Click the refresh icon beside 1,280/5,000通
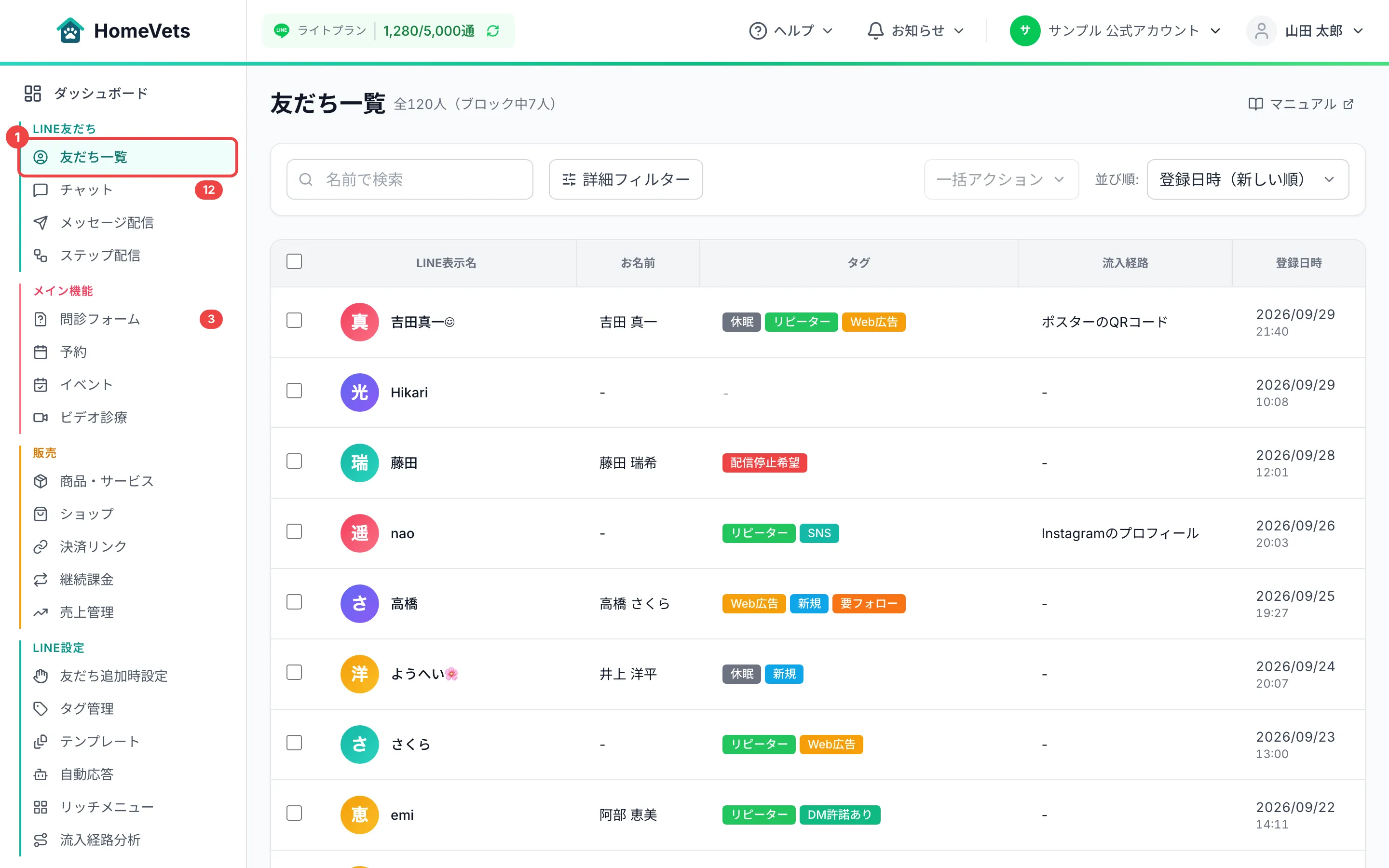The image size is (1389, 868). click(492, 31)
